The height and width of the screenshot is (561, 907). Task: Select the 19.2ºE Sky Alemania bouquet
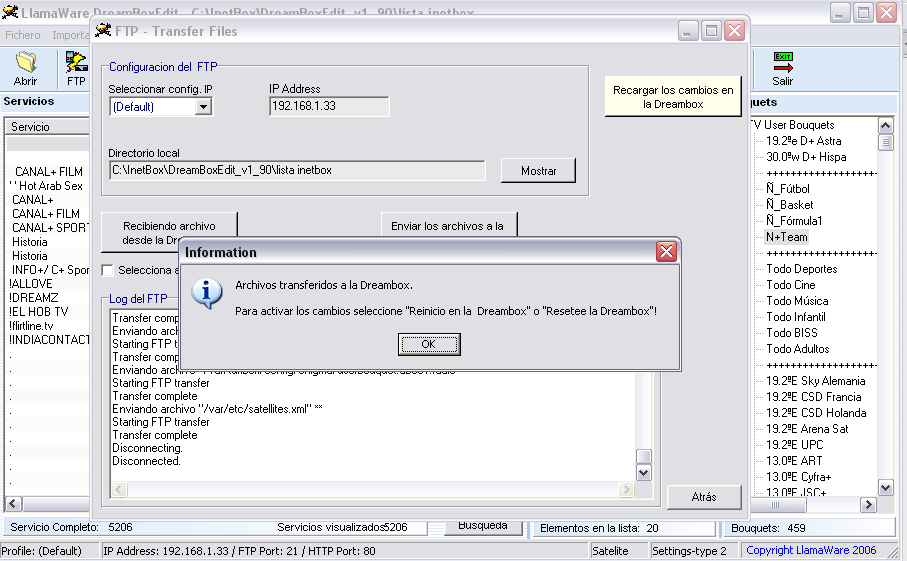pyautogui.click(x=816, y=381)
